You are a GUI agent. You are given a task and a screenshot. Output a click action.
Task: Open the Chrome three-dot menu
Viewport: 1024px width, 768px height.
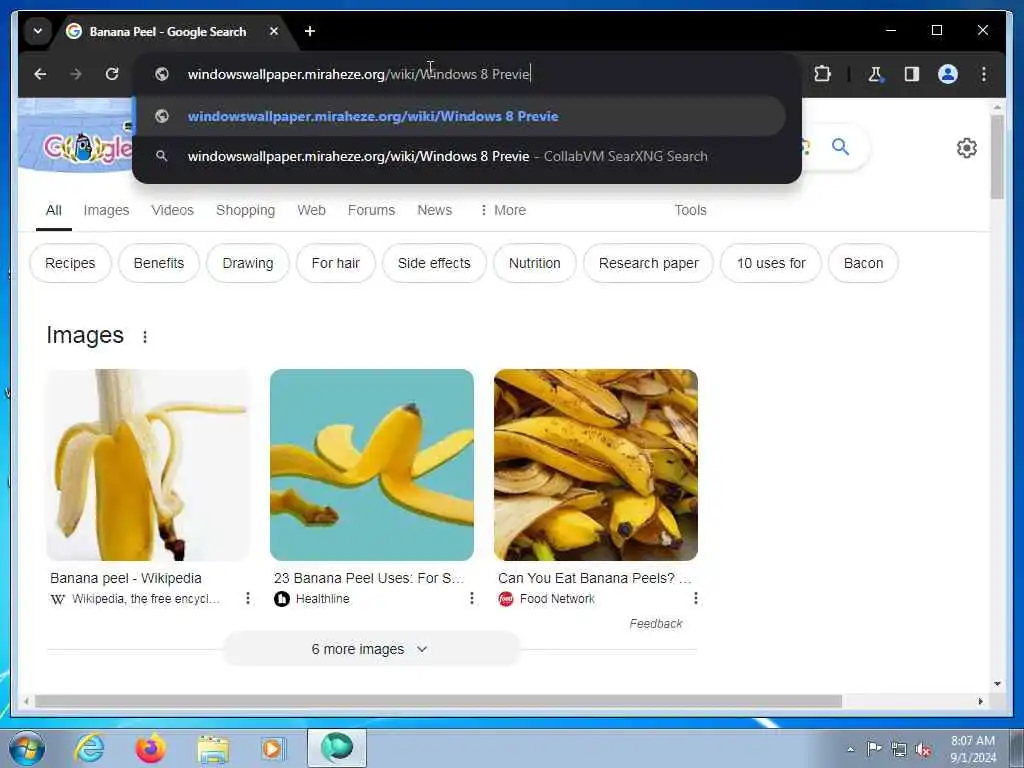tap(984, 74)
